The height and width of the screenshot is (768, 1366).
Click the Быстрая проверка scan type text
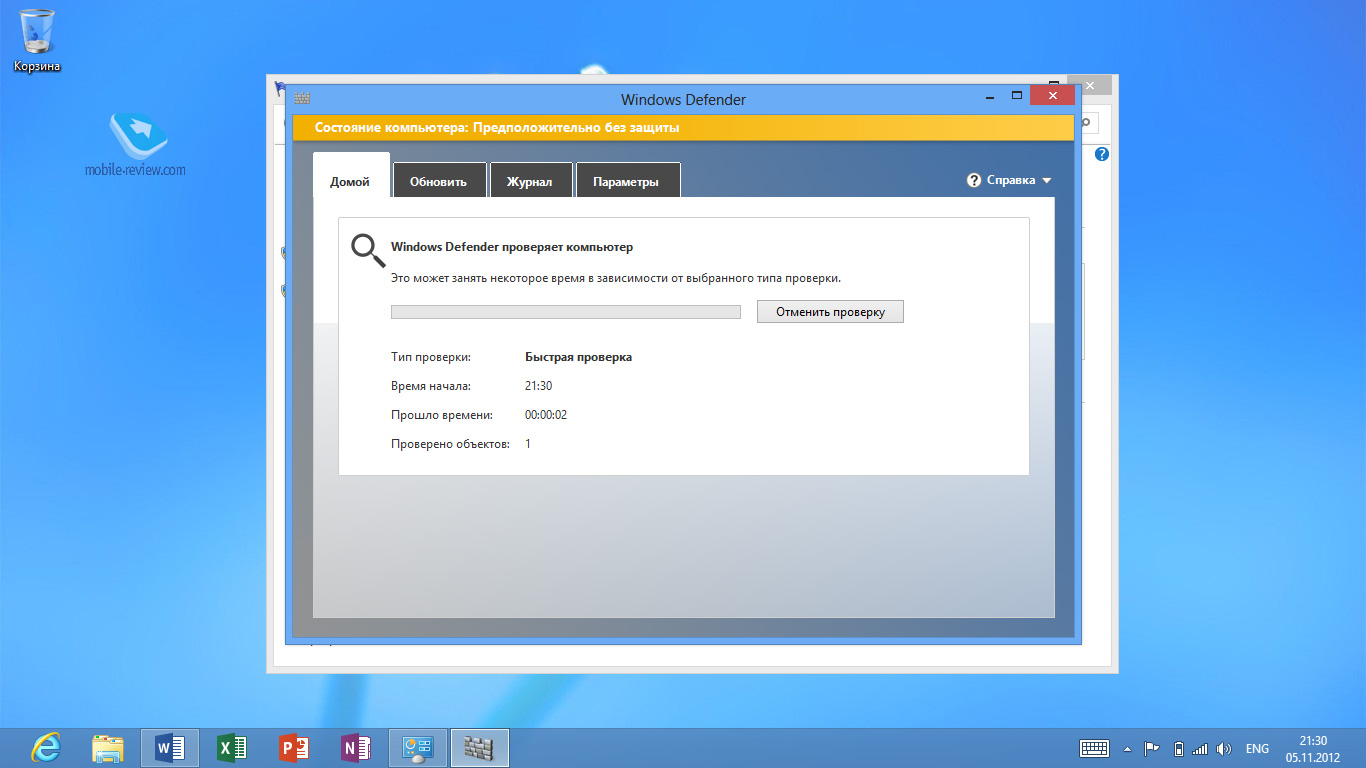(578, 356)
